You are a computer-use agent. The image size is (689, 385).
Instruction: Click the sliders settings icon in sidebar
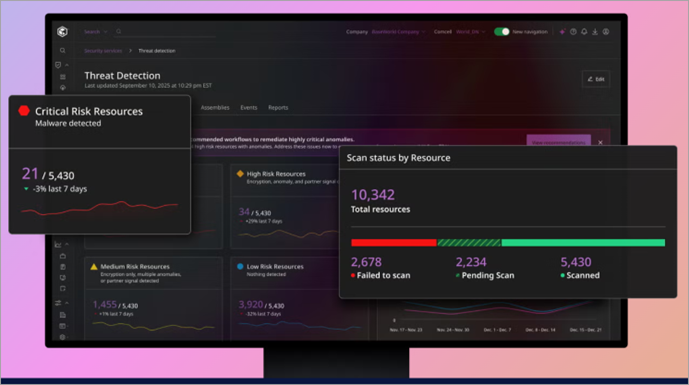tap(58, 303)
